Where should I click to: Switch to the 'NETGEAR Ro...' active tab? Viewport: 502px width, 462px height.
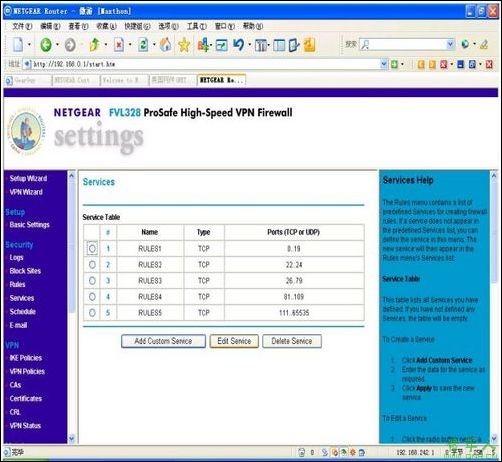click(x=222, y=80)
